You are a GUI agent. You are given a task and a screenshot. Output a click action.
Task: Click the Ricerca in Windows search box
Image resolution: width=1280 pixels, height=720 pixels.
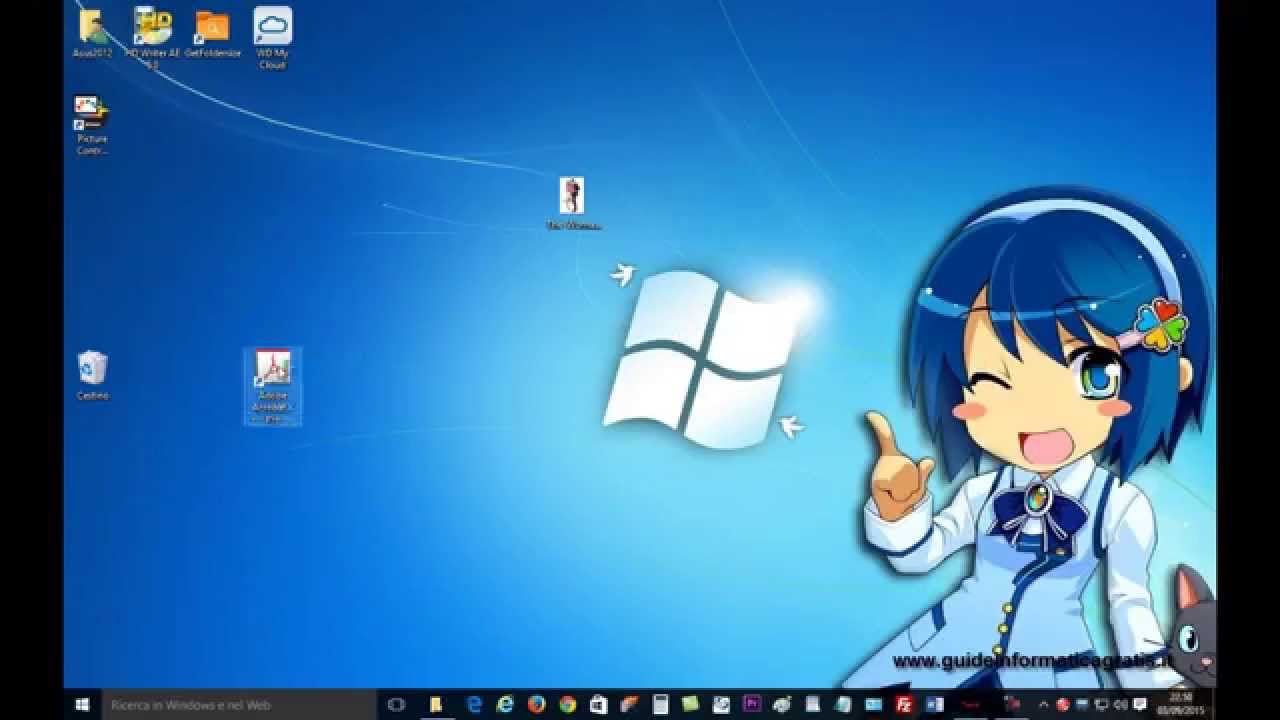click(x=239, y=705)
